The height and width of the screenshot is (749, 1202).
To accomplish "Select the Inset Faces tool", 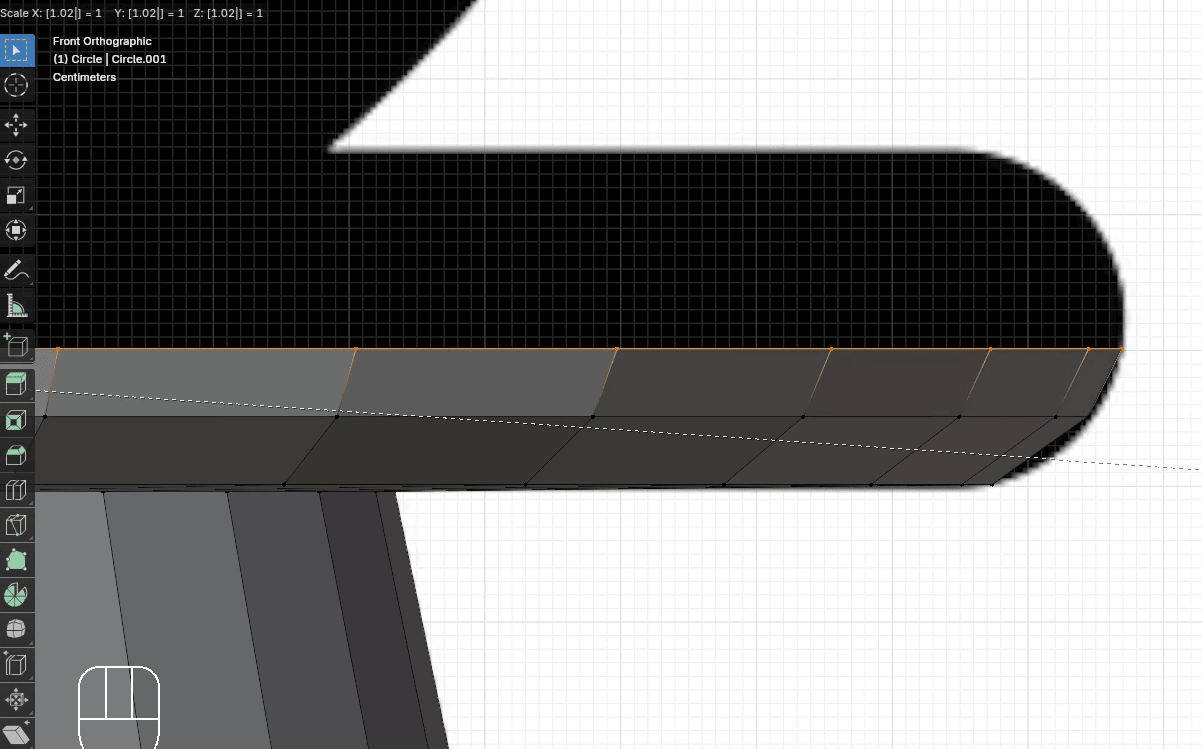I will coord(16,420).
